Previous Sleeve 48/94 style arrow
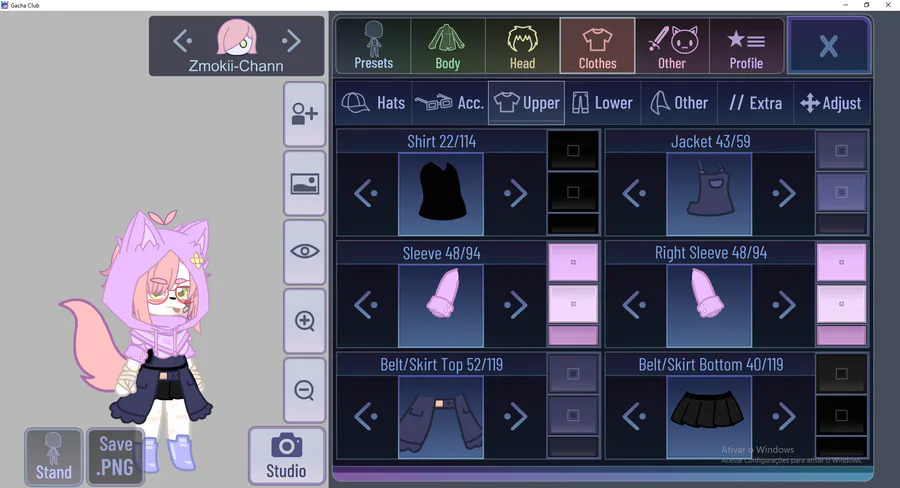Image resolution: width=900 pixels, height=488 pixels. click(x=366, y=305)
